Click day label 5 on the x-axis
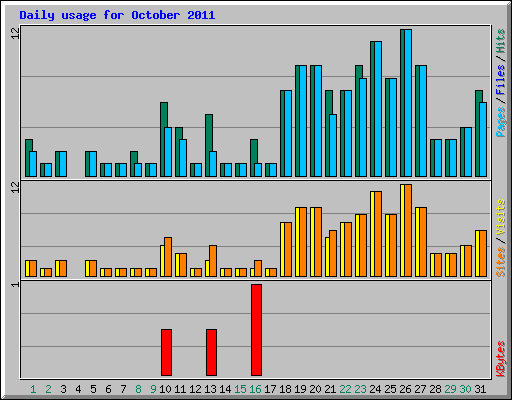This screenshot has width=512, height=400. [93, 389]
